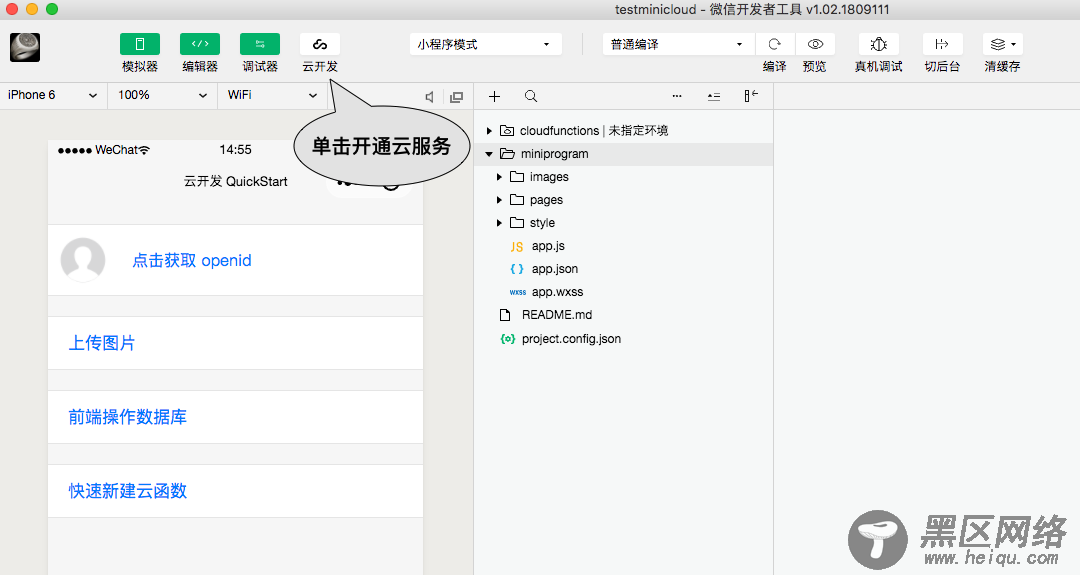The image size is (1080, 575).
Task: Click the 预览 preview eye icon
Action: 815,44
